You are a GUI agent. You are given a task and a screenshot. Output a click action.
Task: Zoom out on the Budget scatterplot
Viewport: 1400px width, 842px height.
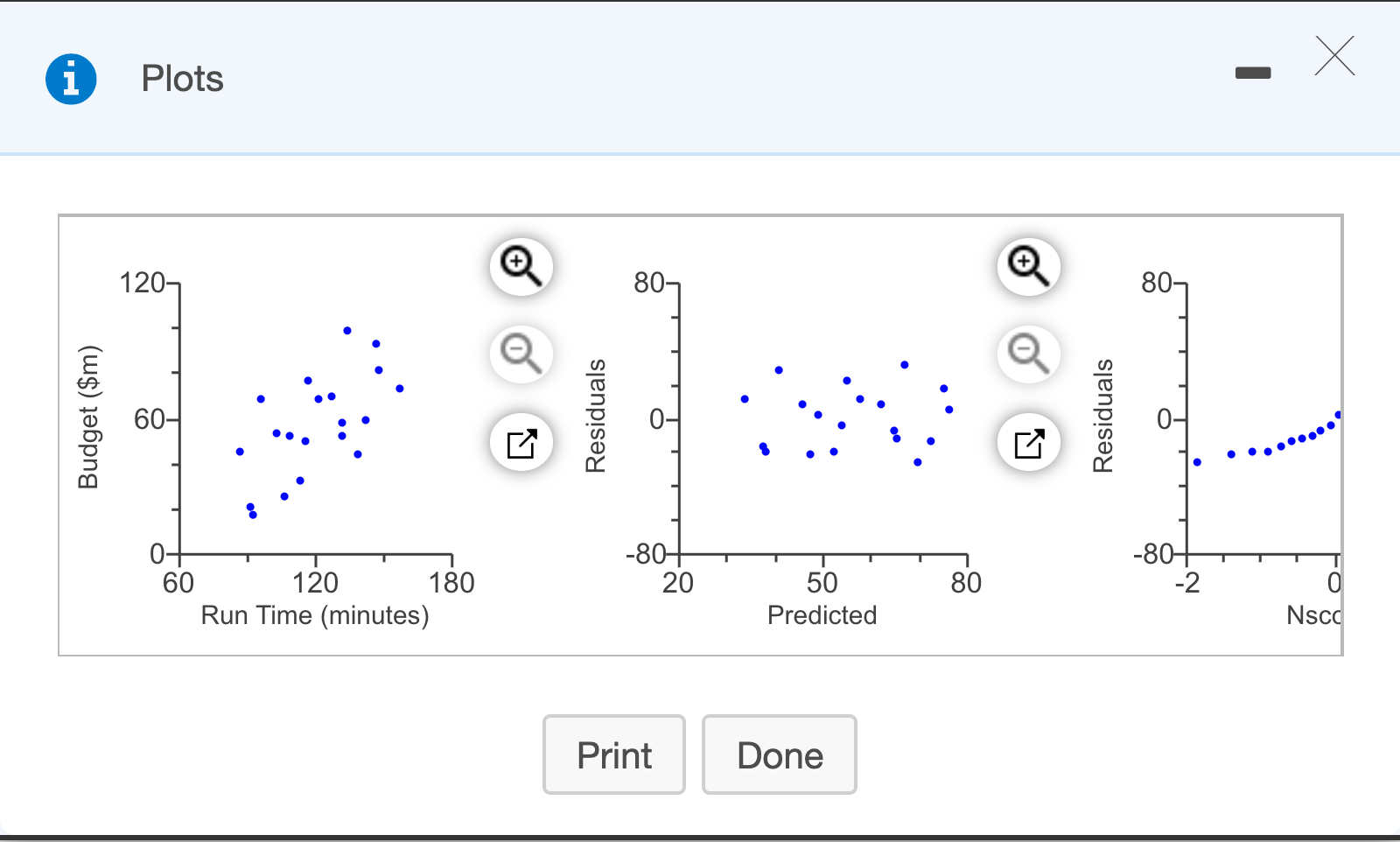click(521, 354)
